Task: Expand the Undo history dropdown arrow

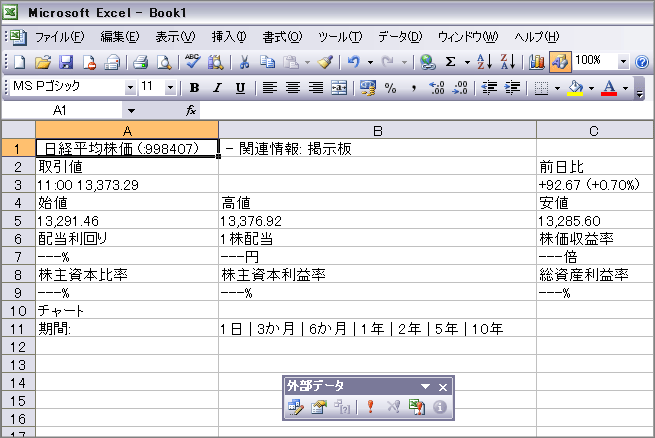Action: [x=370, y=63]
